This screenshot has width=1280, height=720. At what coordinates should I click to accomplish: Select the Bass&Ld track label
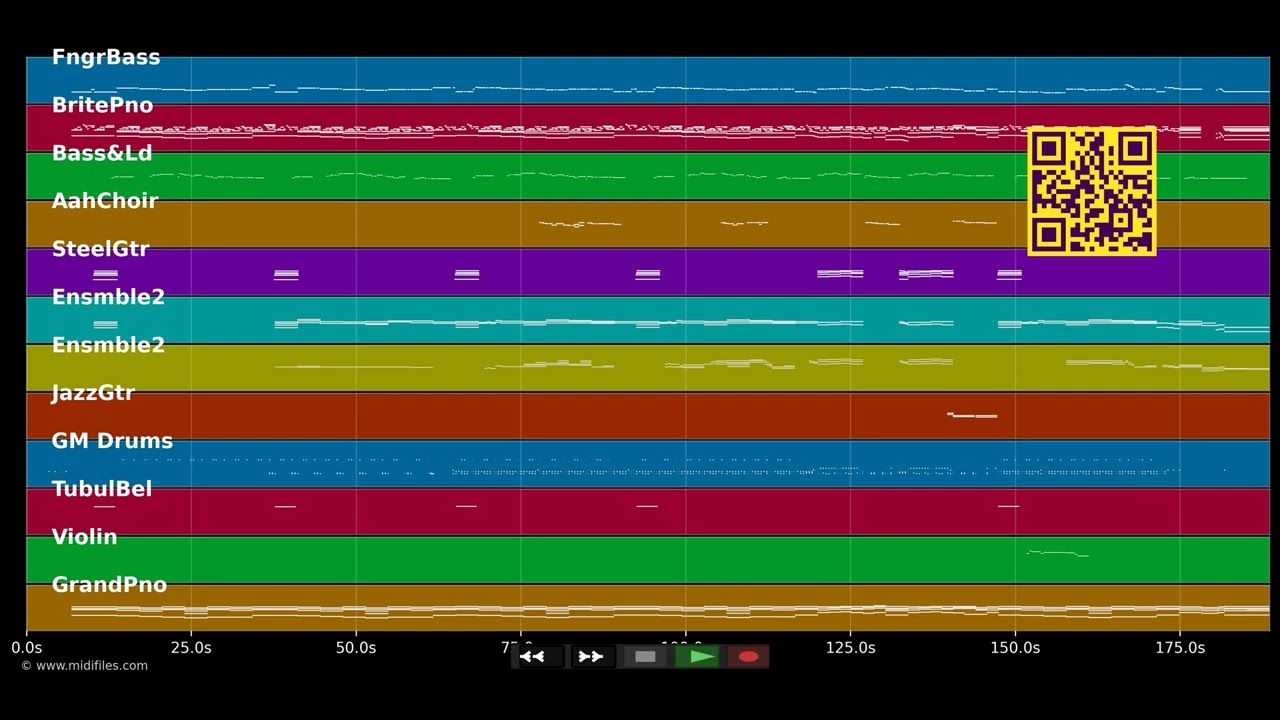102,153
